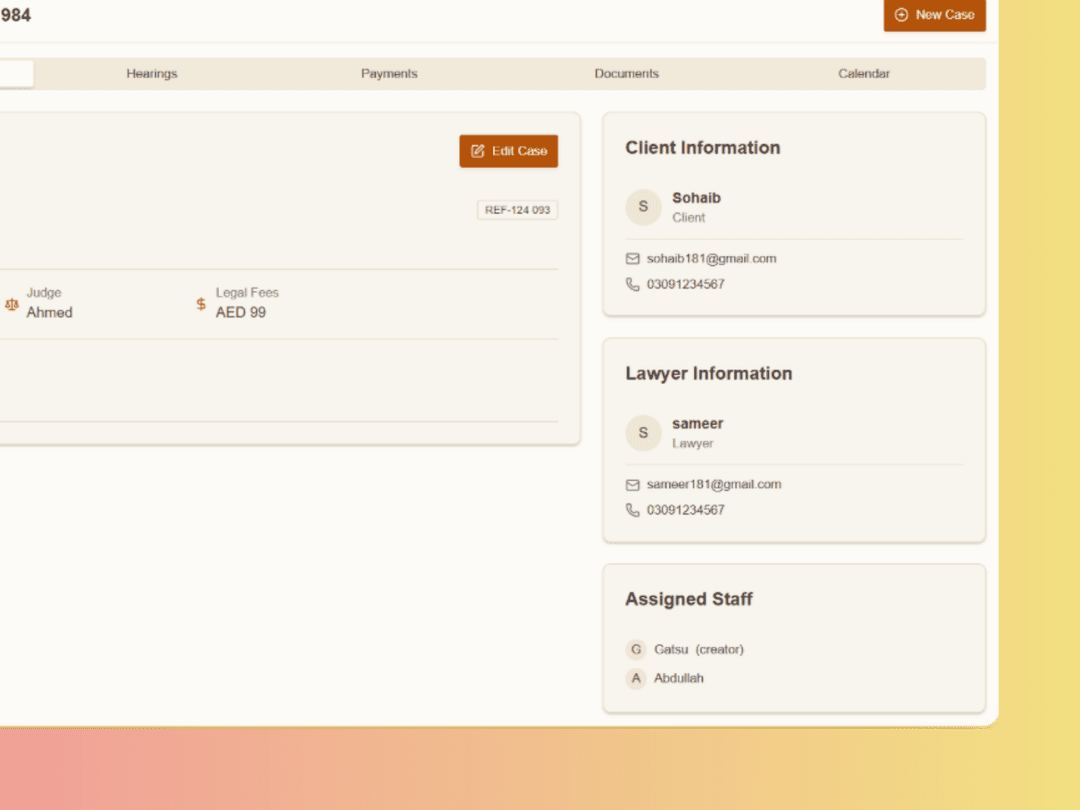
Task: Click the sohaib181@gmail.com email address
Action: (x=712, y=258)
